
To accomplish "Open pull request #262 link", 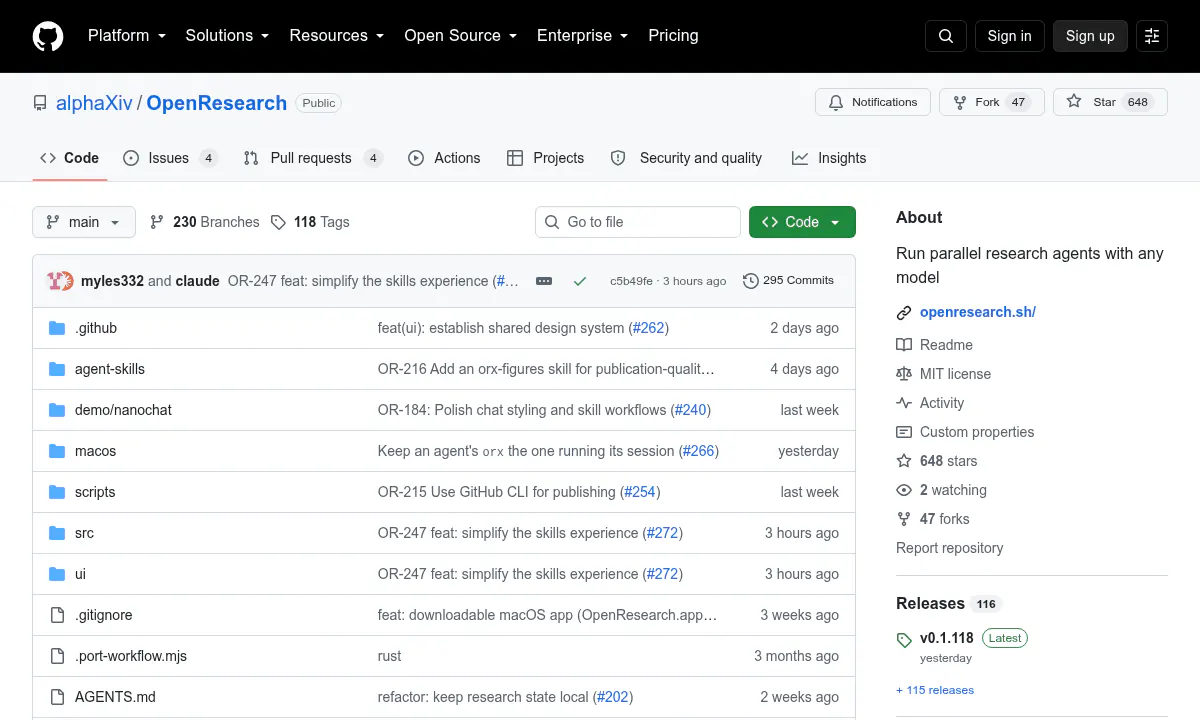I will [648, 328].
